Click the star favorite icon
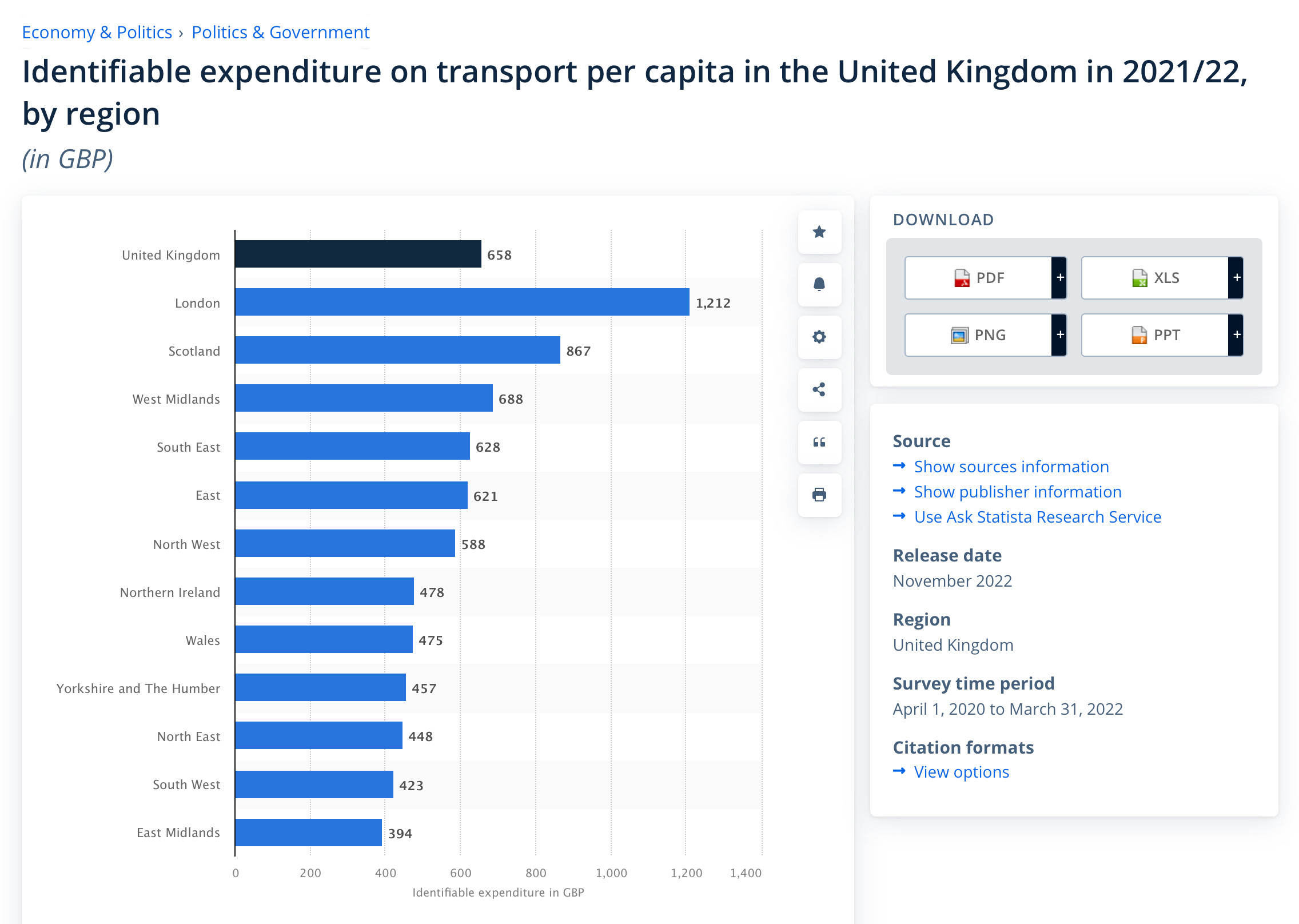Viewport: 1299px width, 924px height. click(x=819, y=232)
